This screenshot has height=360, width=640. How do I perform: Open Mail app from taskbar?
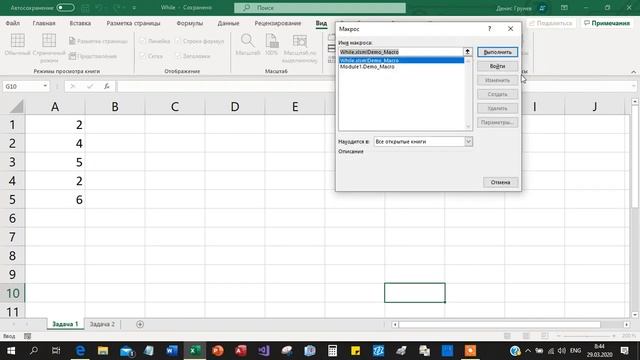127,351
